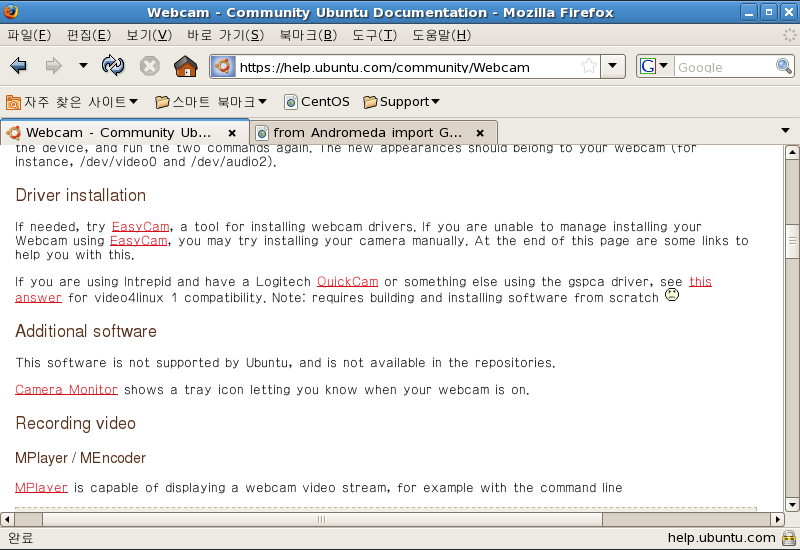Follow the 'this' link after 'gspca driver, see'
Screen dimensions: 800x550
[x=701, y=282]
